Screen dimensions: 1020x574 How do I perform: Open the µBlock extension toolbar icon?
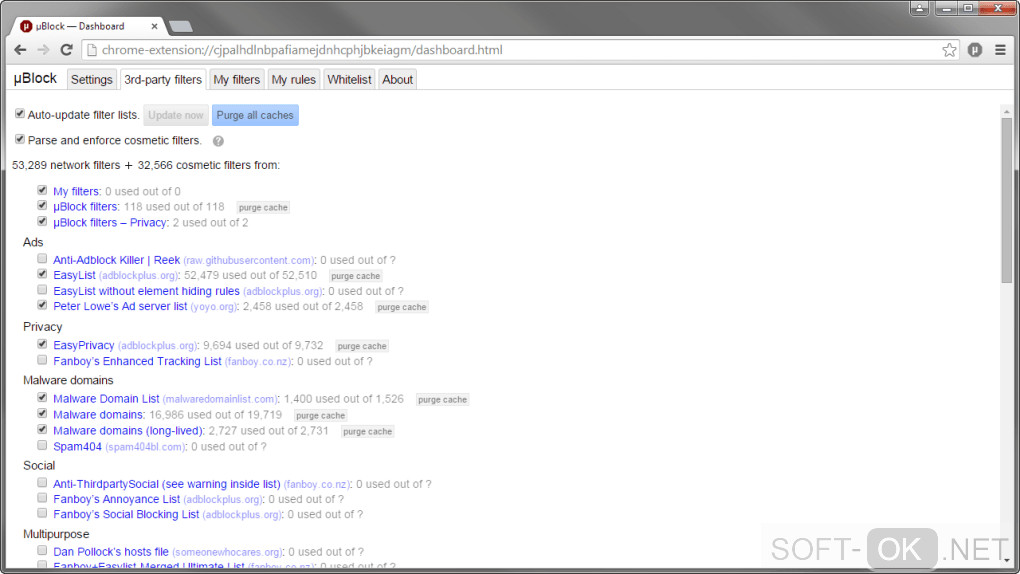[x=974, y=50]
